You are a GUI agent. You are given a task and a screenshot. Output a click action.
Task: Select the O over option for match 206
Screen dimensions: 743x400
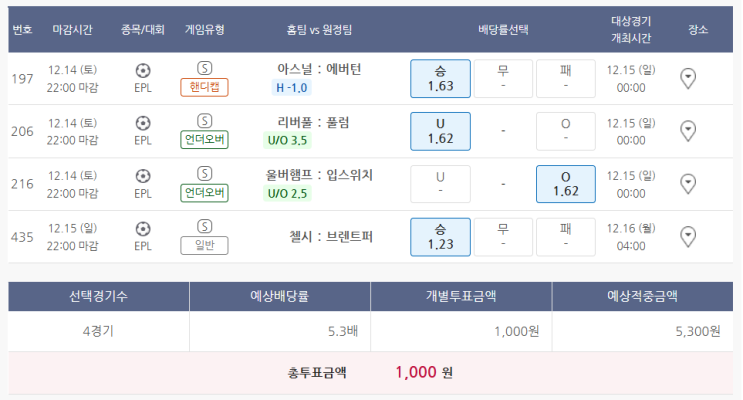pyautogui.click(x=565, y=131)
